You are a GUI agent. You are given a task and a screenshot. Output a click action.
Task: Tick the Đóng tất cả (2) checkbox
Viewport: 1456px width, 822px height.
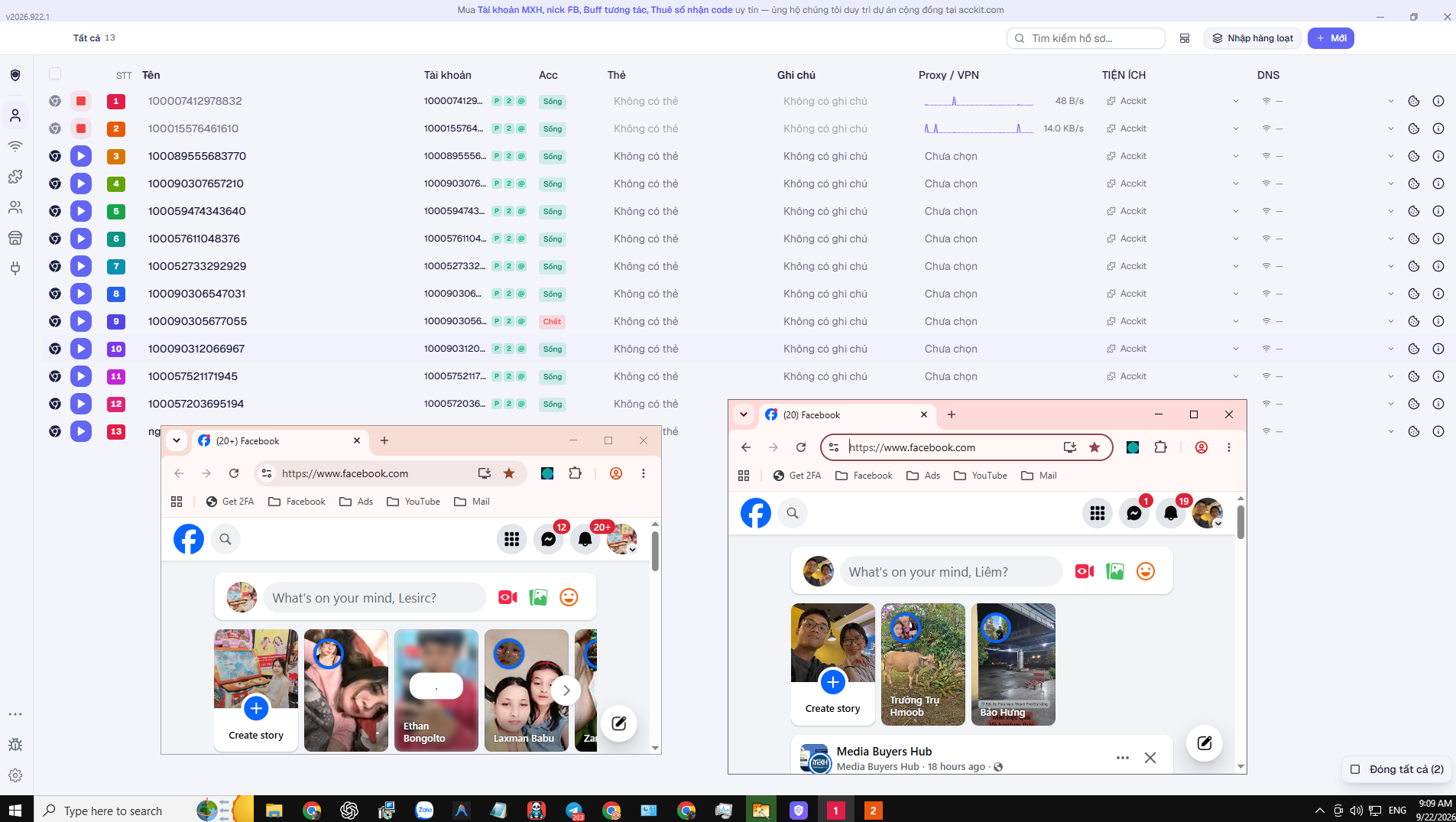[1355, 769]
